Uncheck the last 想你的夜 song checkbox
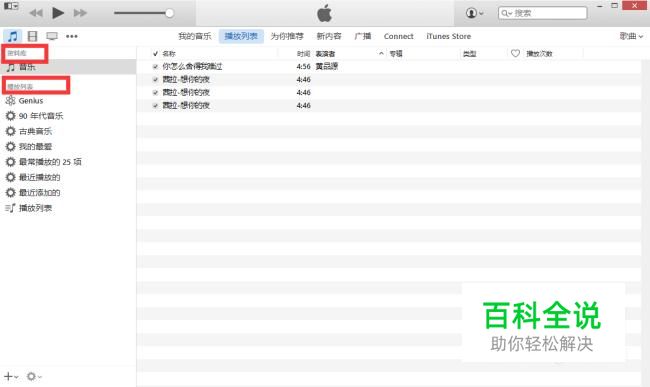The height and width of the screenshot is (387, 650). tap(155, 106)
